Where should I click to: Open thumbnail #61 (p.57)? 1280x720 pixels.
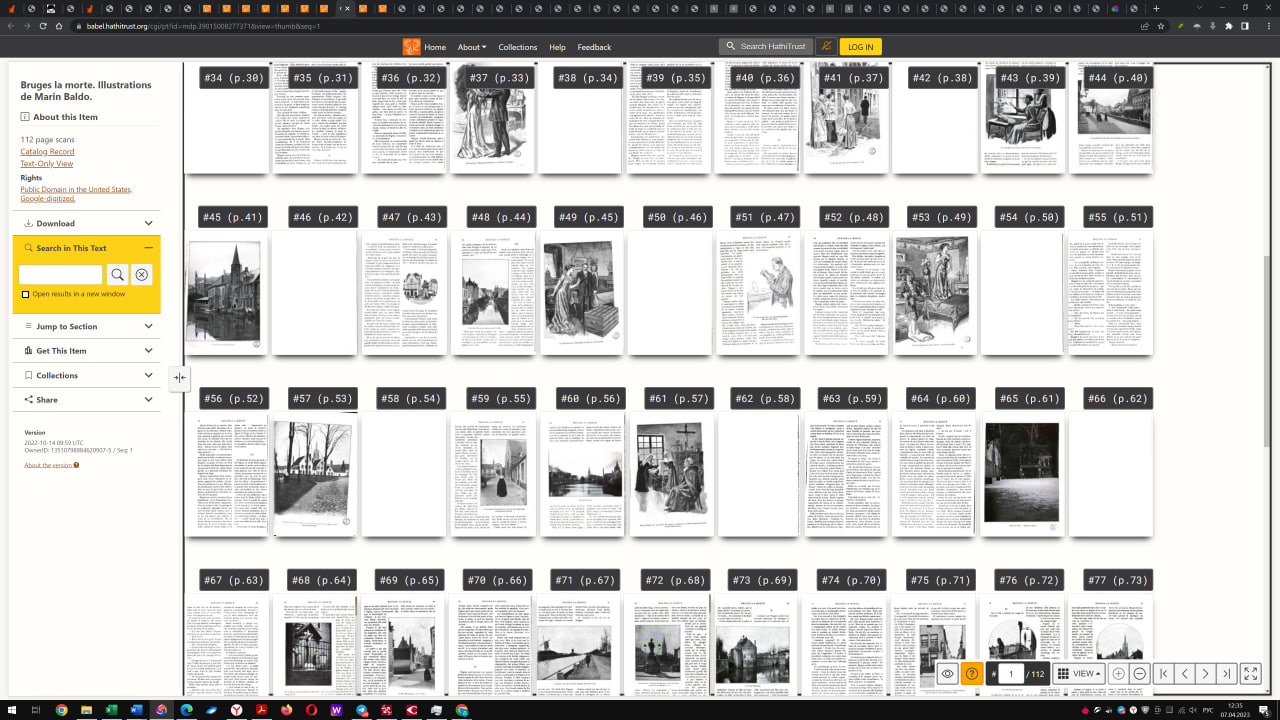[x=669, y=475]
